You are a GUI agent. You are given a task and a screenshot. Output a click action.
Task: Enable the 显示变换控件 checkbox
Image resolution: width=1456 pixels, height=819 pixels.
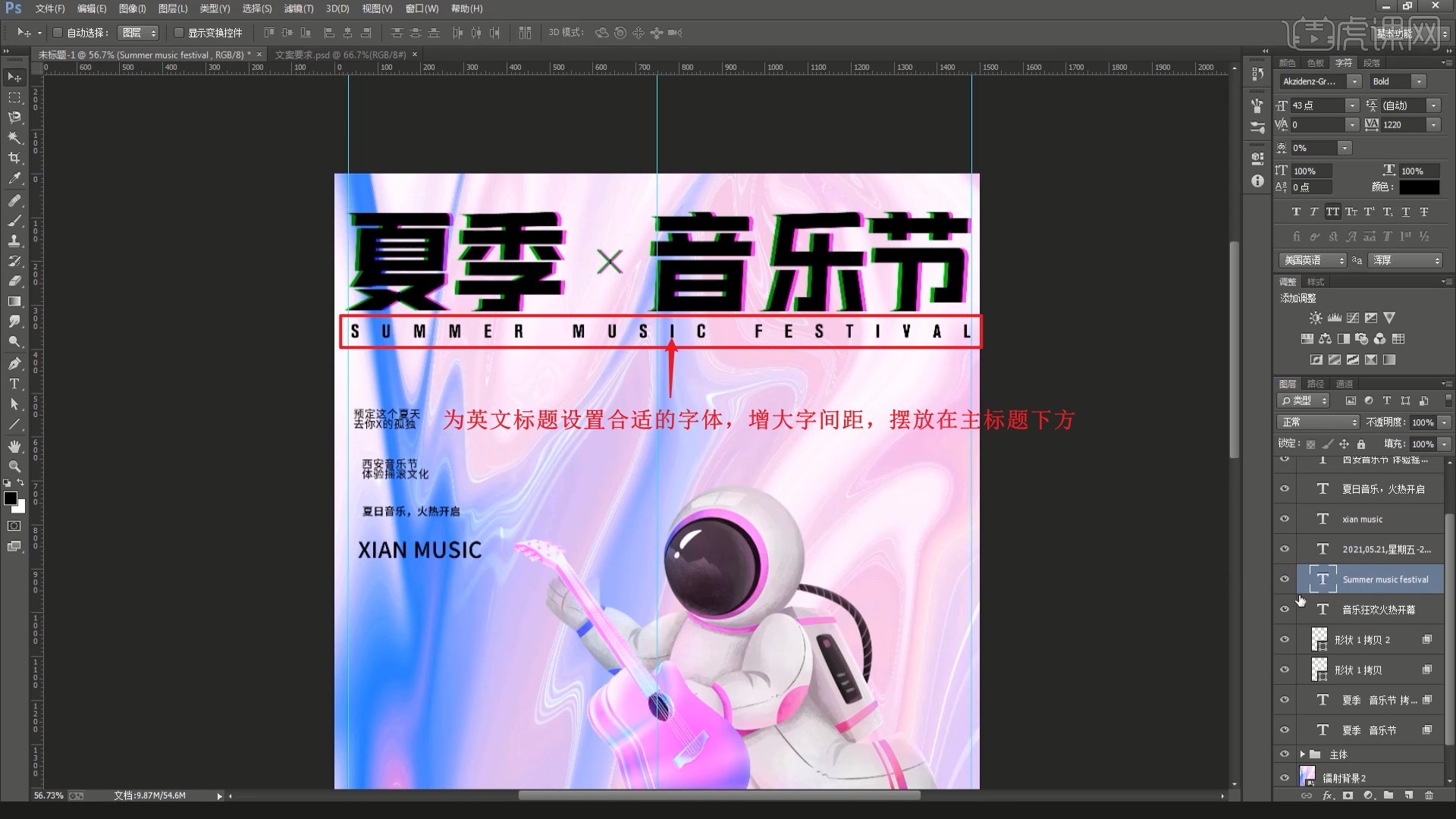click(x=179, y=33)
